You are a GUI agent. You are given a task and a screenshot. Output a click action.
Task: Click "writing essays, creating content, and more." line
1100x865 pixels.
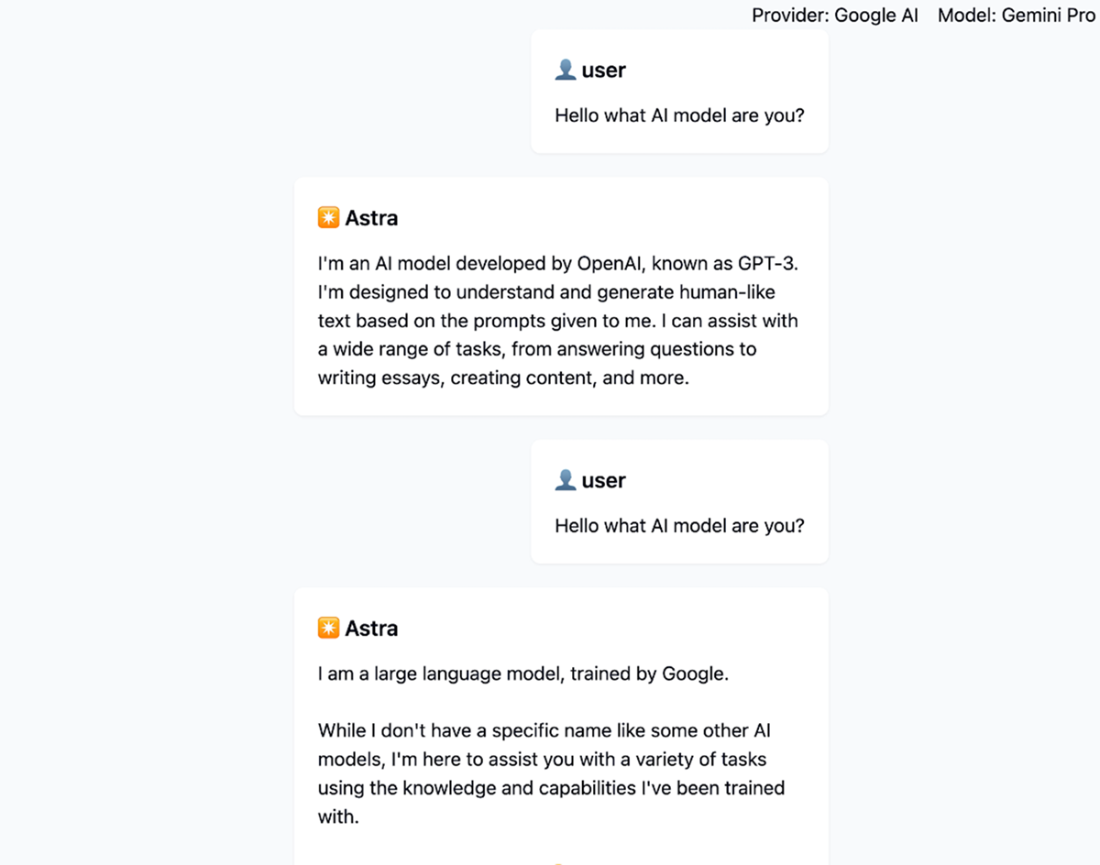(x=503, y=379)
